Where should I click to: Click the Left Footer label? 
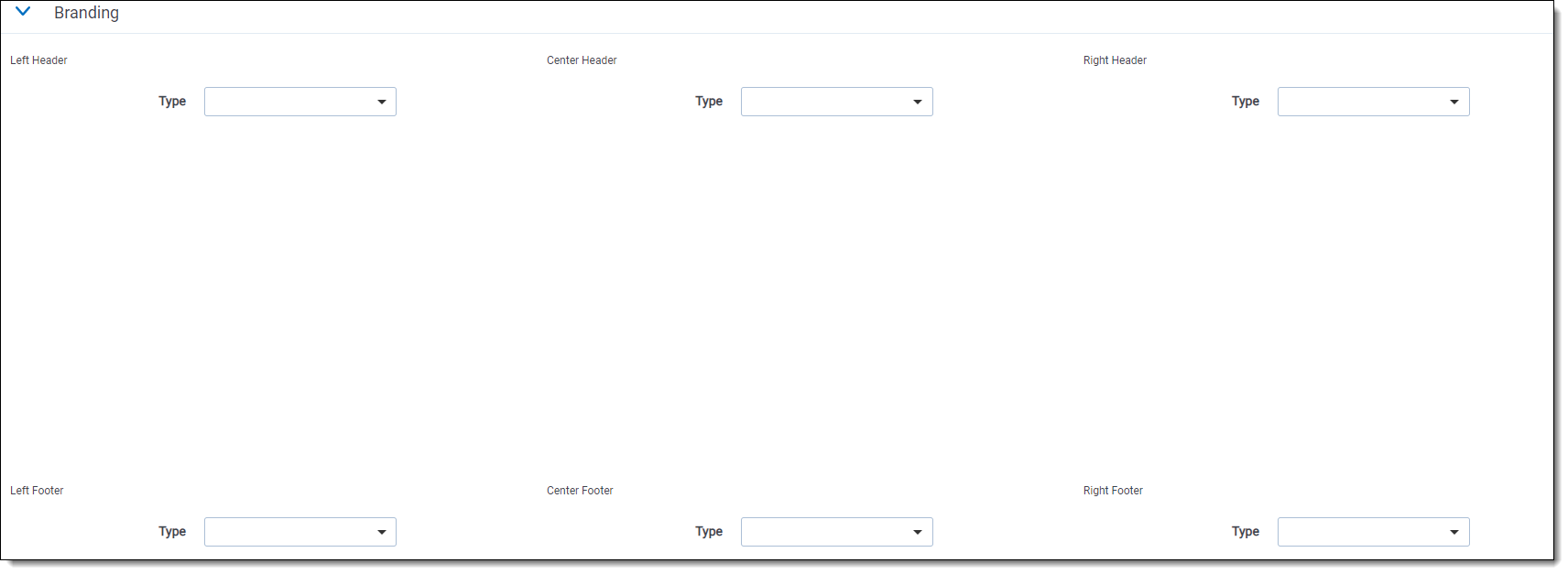(37, 491)
